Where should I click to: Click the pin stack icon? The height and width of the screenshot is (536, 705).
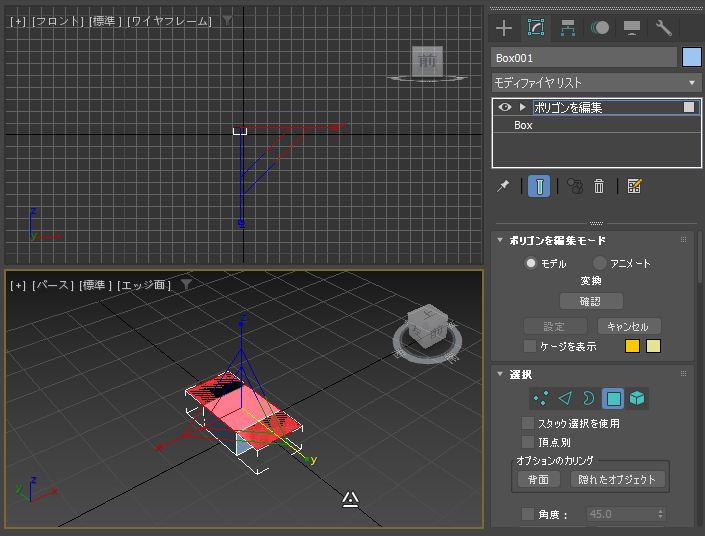[x=503, y=186]
